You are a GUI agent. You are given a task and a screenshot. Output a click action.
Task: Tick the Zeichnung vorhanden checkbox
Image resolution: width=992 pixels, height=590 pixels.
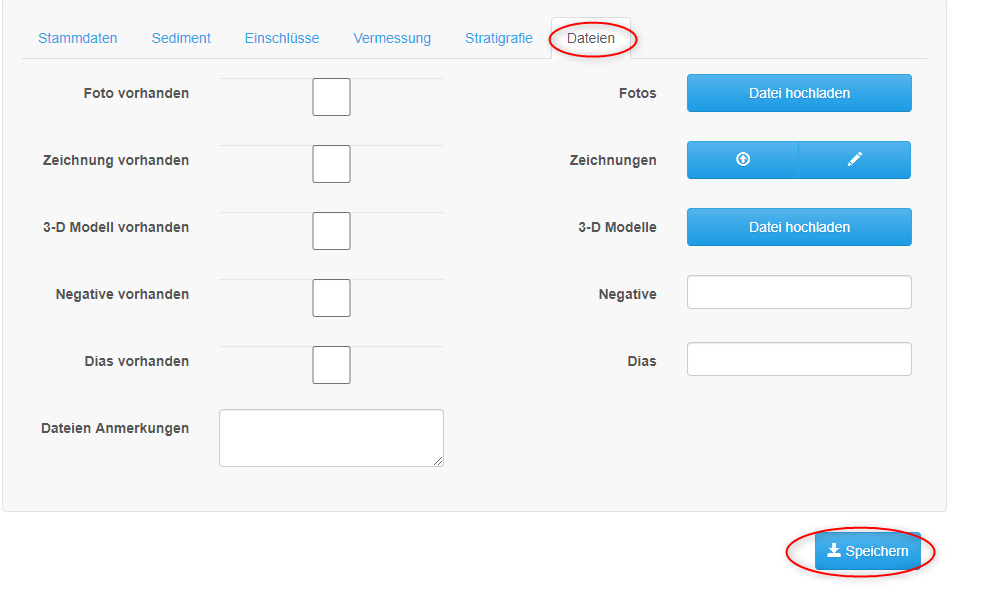coord(332,164)
